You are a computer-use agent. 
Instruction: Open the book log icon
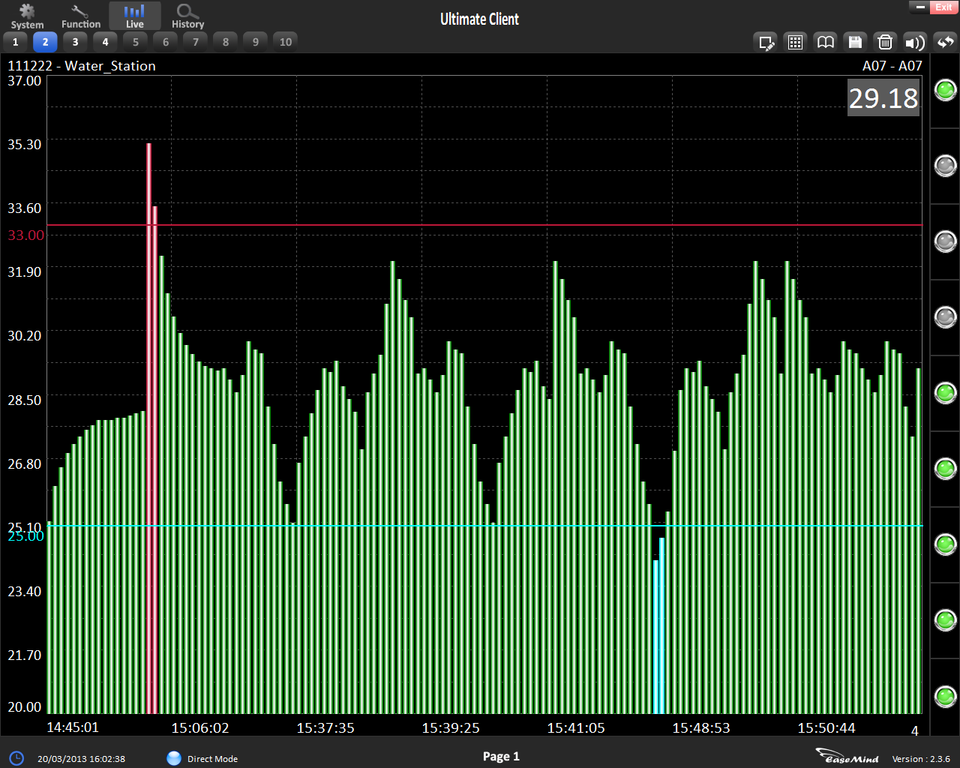[825, 42]
